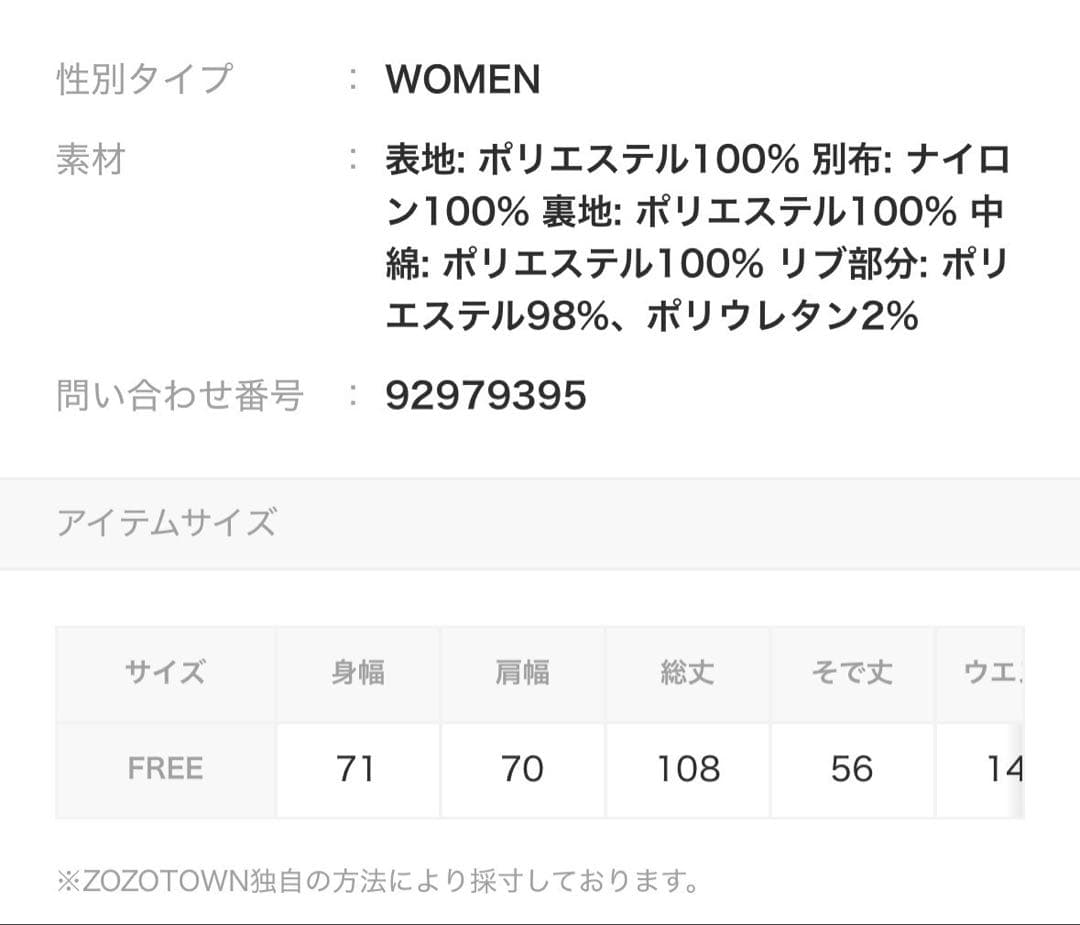
Task: Click the そで丈 value 56
Action: [851, 769]
